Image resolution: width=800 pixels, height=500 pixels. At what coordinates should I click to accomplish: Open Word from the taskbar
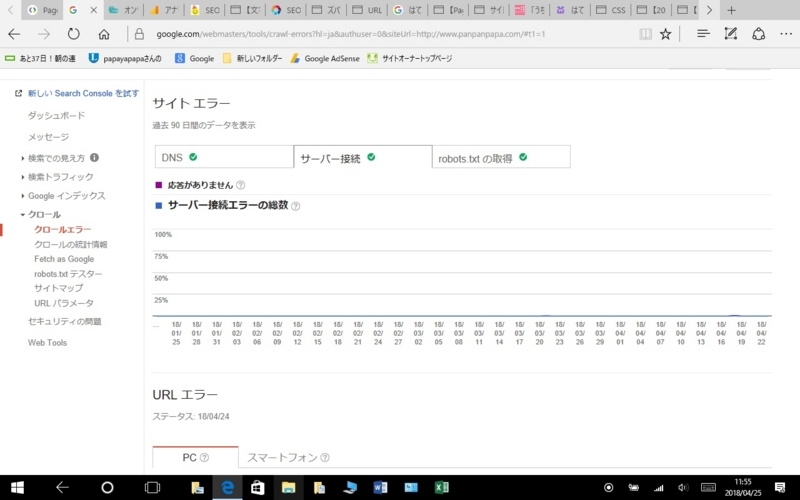[x=380, y=488]
